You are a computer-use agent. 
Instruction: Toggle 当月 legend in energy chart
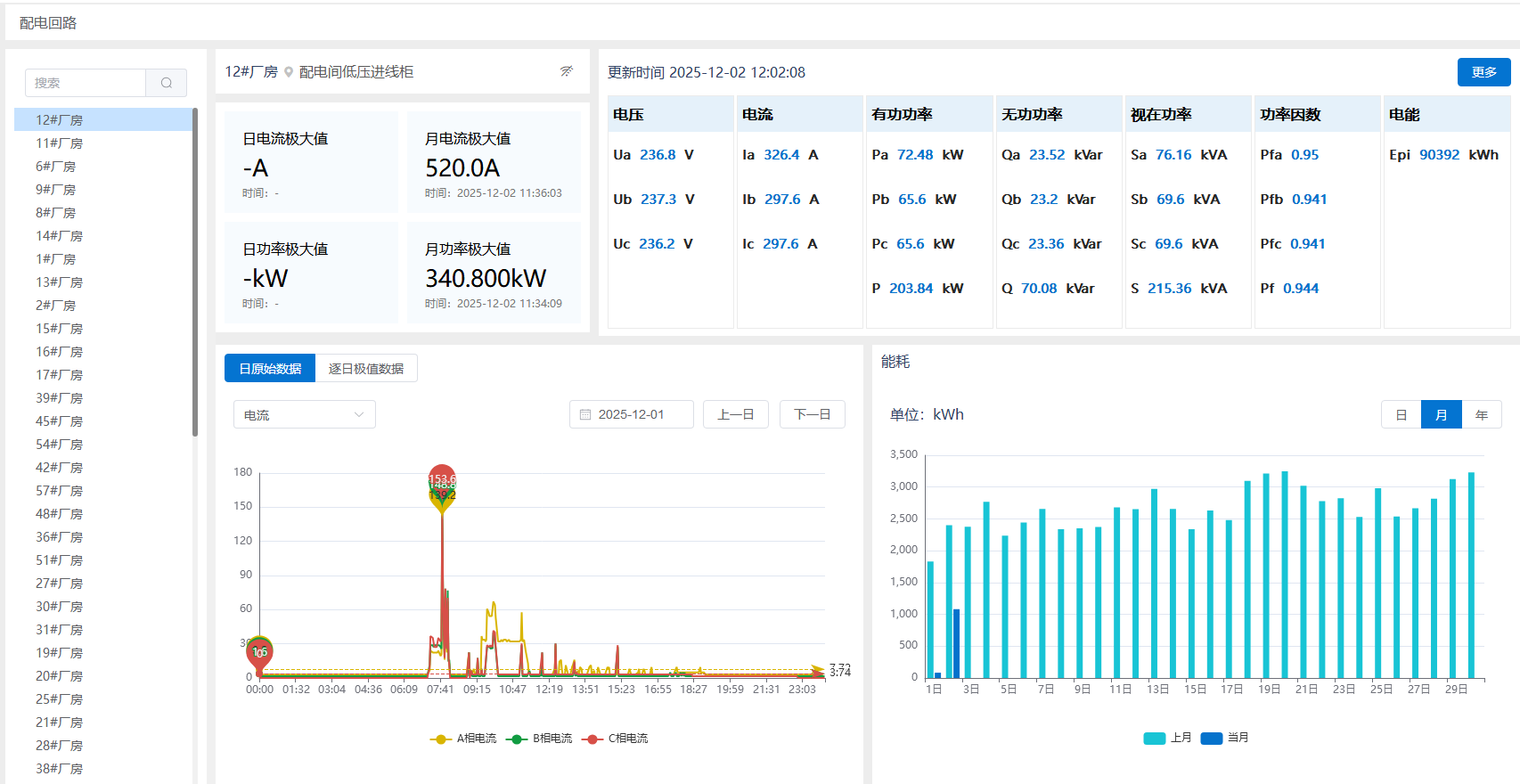[1225, 738]
